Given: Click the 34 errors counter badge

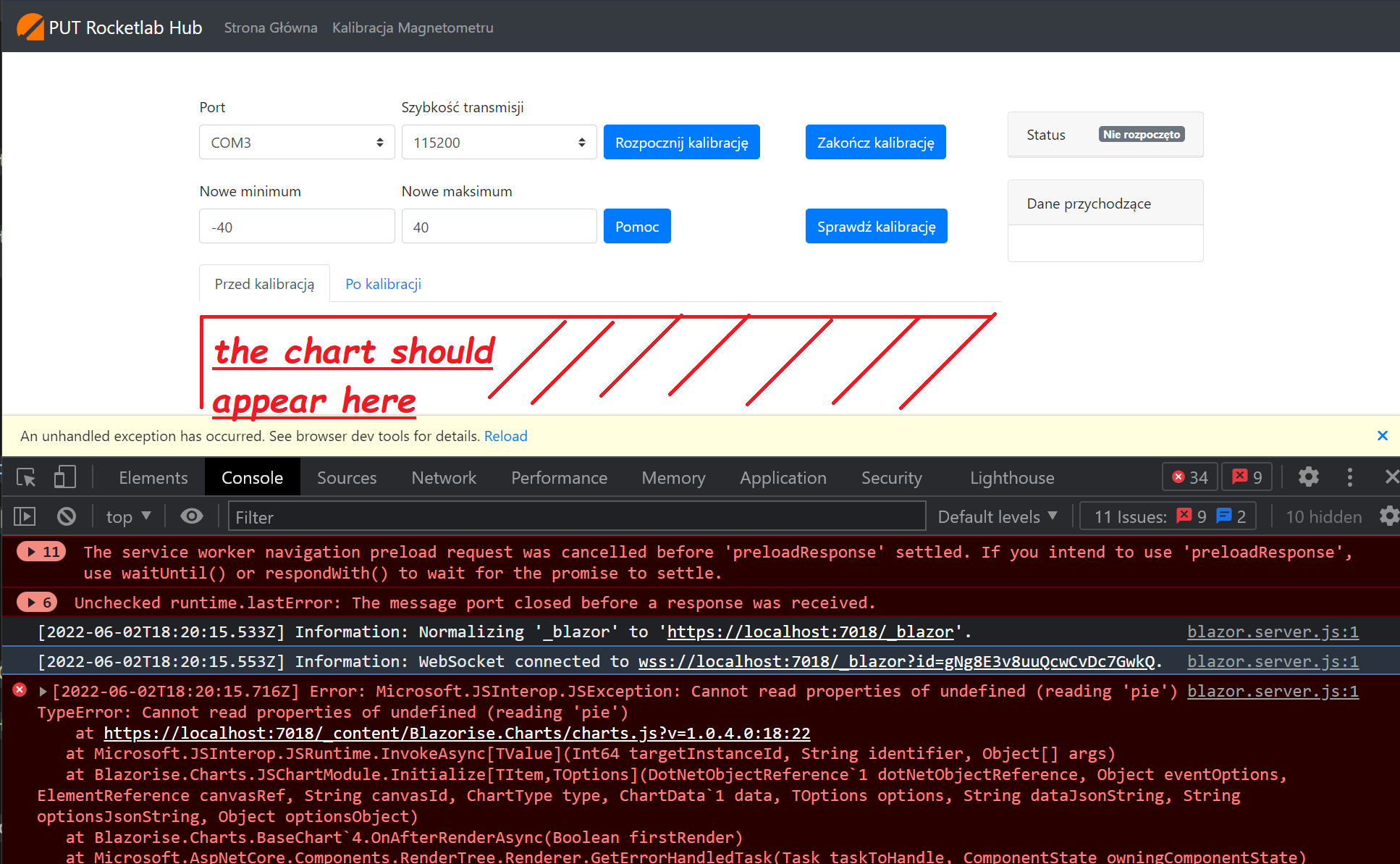Looking at the screenshot, I should pyautogui.click(x=1189, y=477).
